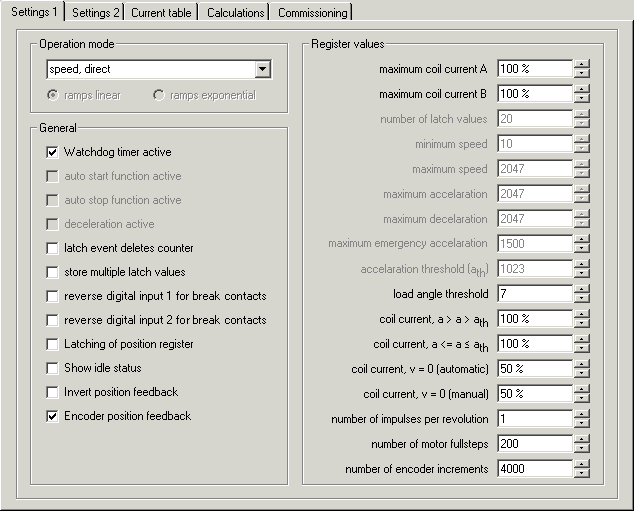Enable latch event deletes counter
The height and width of the screenshot is (511, 634).
pyautogui.click(x=52, y=248)
